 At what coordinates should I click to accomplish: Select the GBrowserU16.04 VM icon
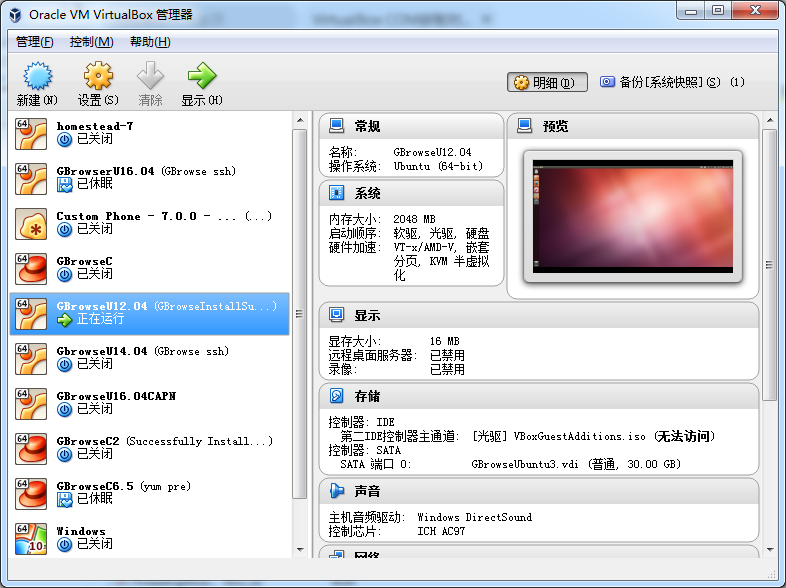31,179
